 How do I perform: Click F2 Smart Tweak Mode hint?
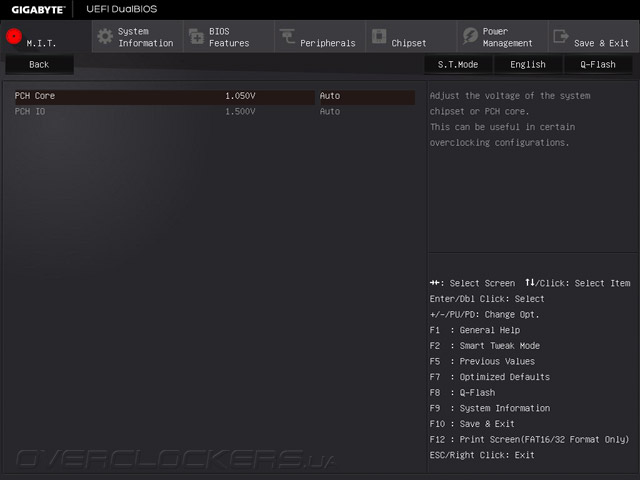[x=484, y=346]
